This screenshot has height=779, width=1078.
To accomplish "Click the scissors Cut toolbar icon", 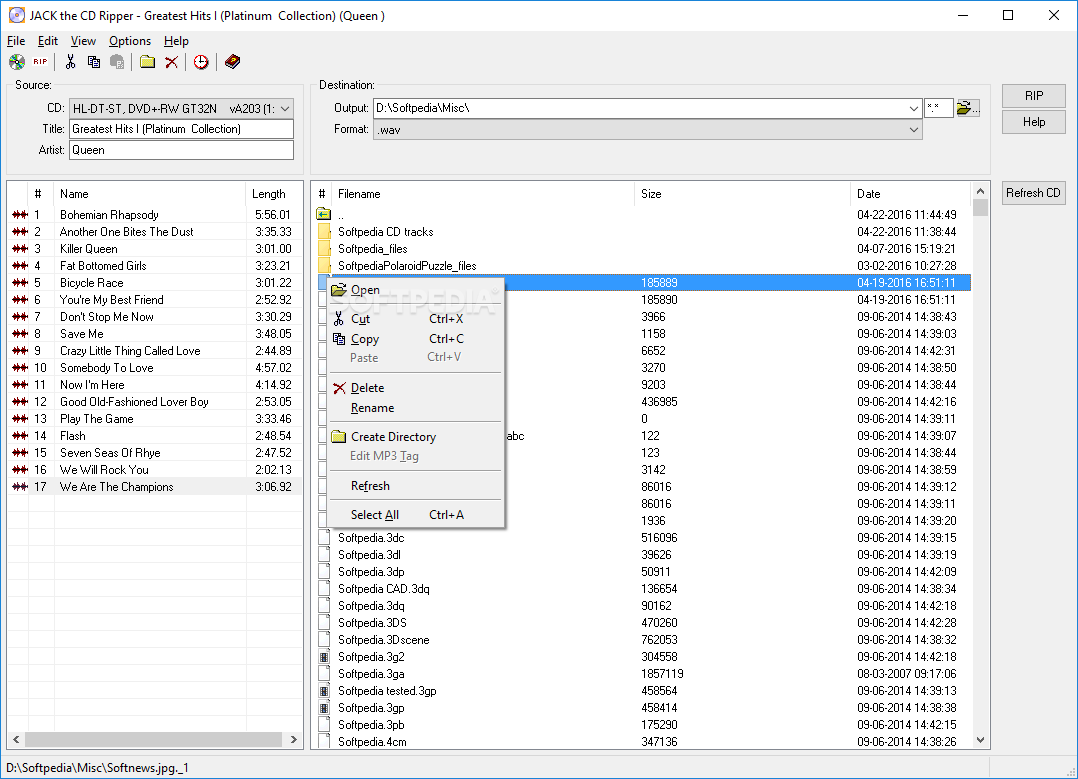I will pos(70,62).
